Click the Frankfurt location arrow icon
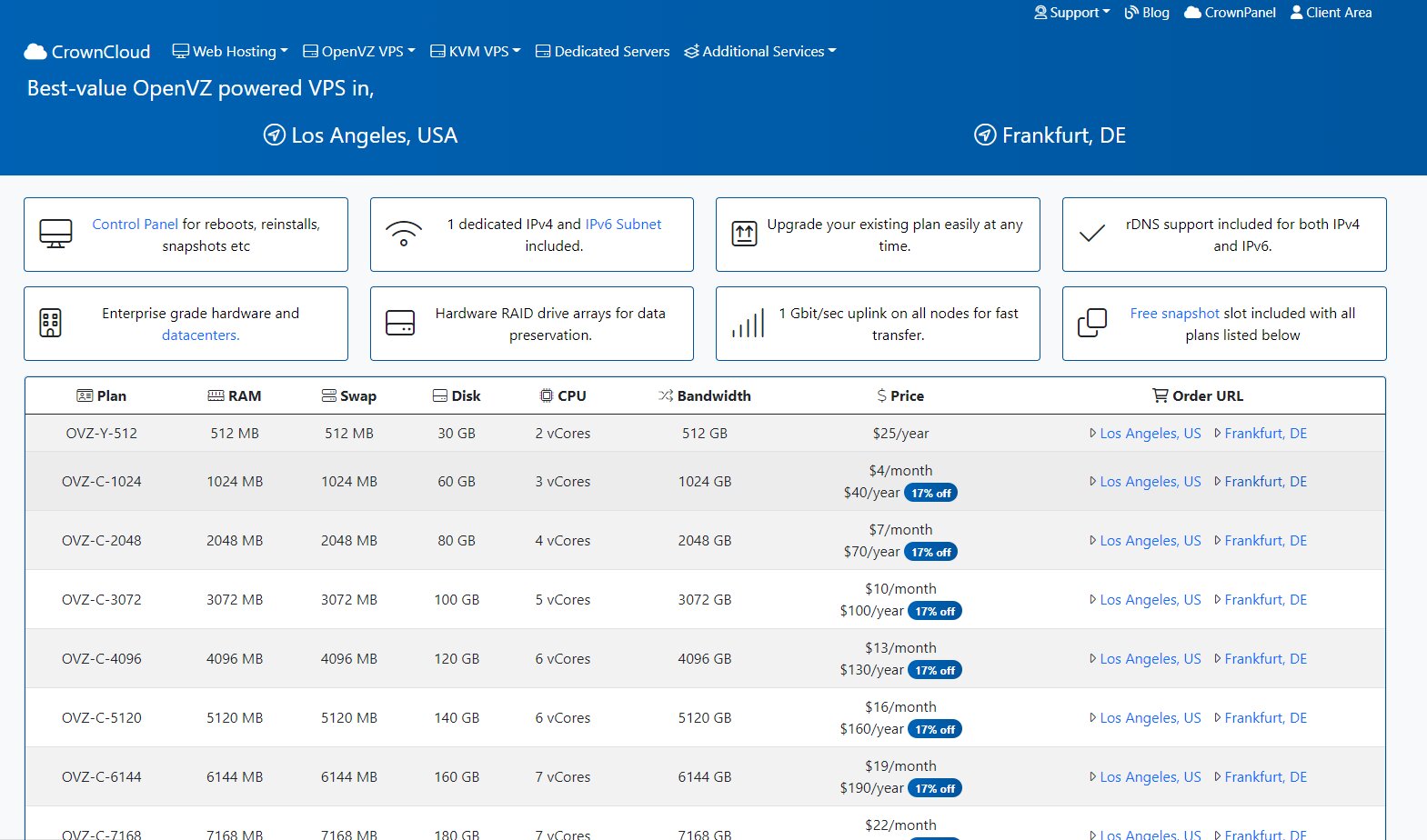 coord(985,135)
